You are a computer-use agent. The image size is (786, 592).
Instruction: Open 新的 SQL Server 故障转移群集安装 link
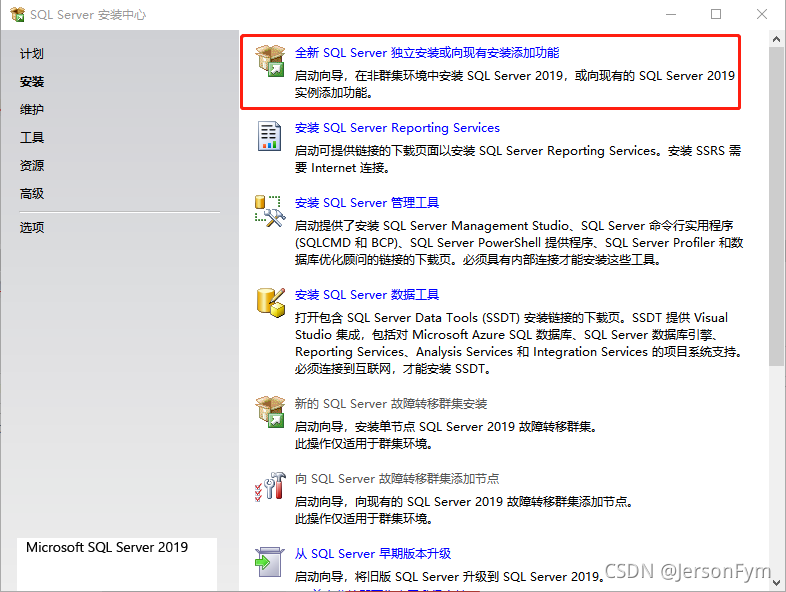(390, 404)
